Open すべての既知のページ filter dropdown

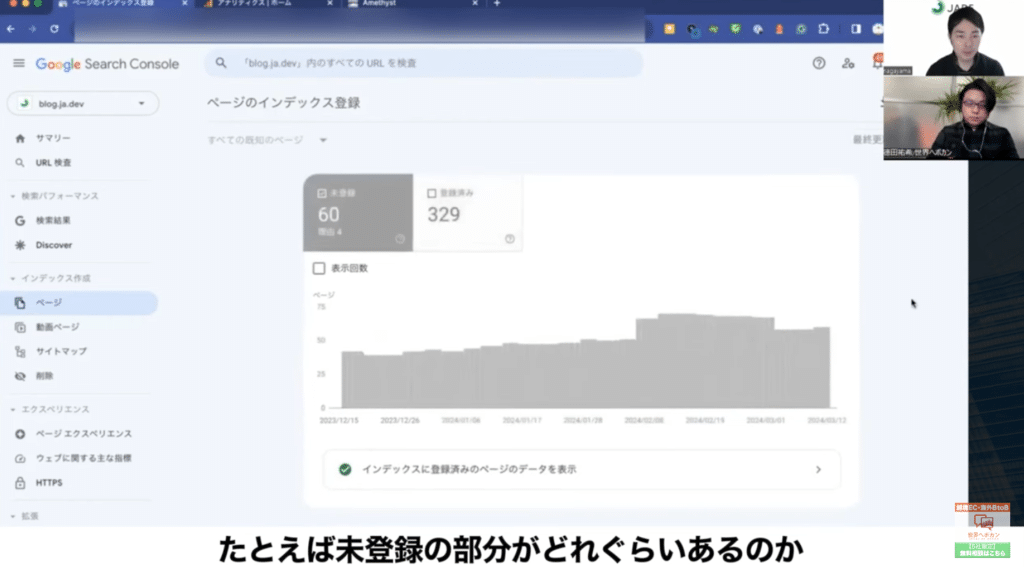[x=267, y=140]
